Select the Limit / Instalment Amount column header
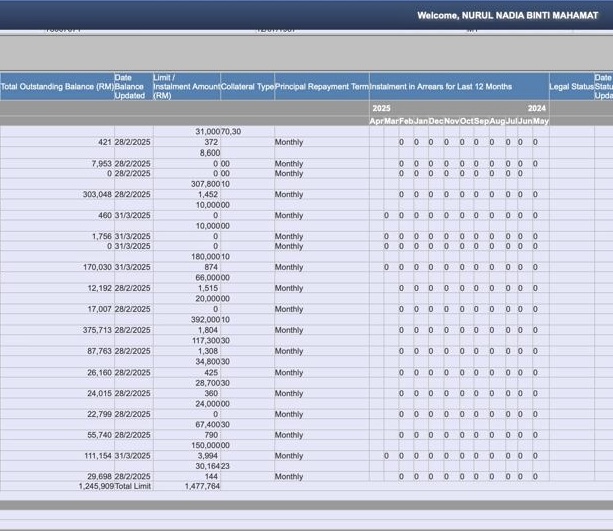This screenshot has height=531, width=613. [x=186, y=87]
